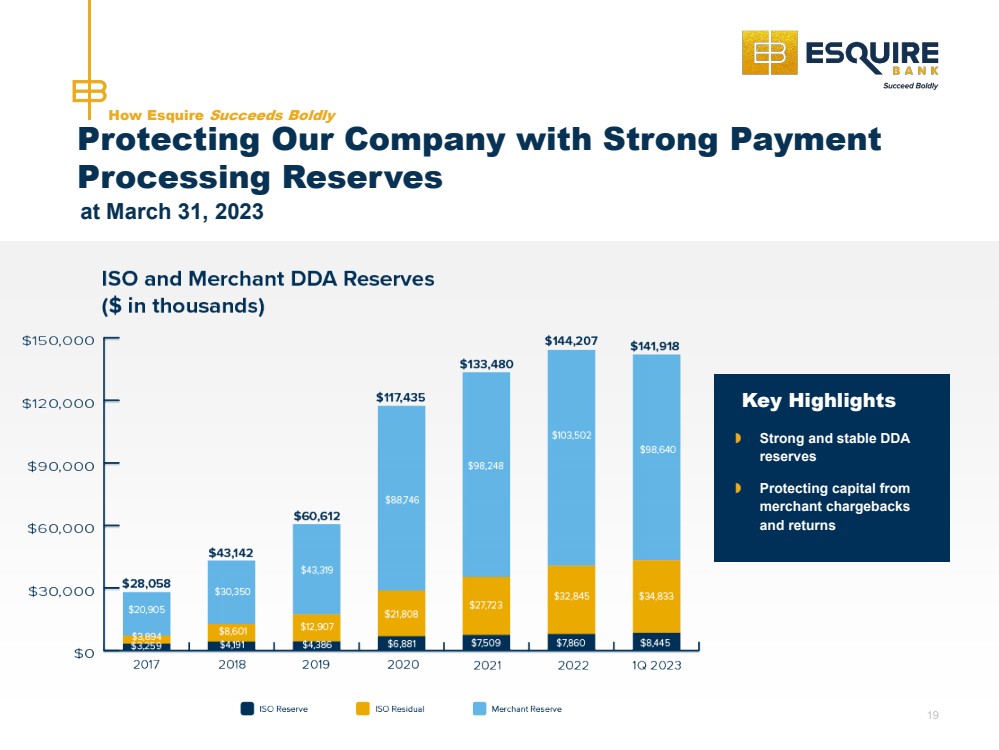Click the 'Succeed Boldly' text under logo
This screenshot has height=750, width=999.
point(910,85)
